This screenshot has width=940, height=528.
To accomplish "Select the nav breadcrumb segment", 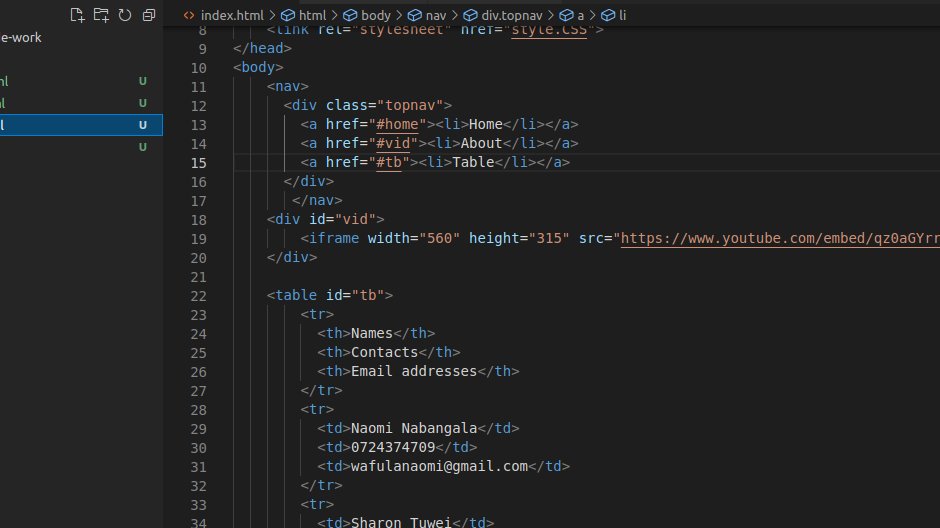I will (436, 16).
